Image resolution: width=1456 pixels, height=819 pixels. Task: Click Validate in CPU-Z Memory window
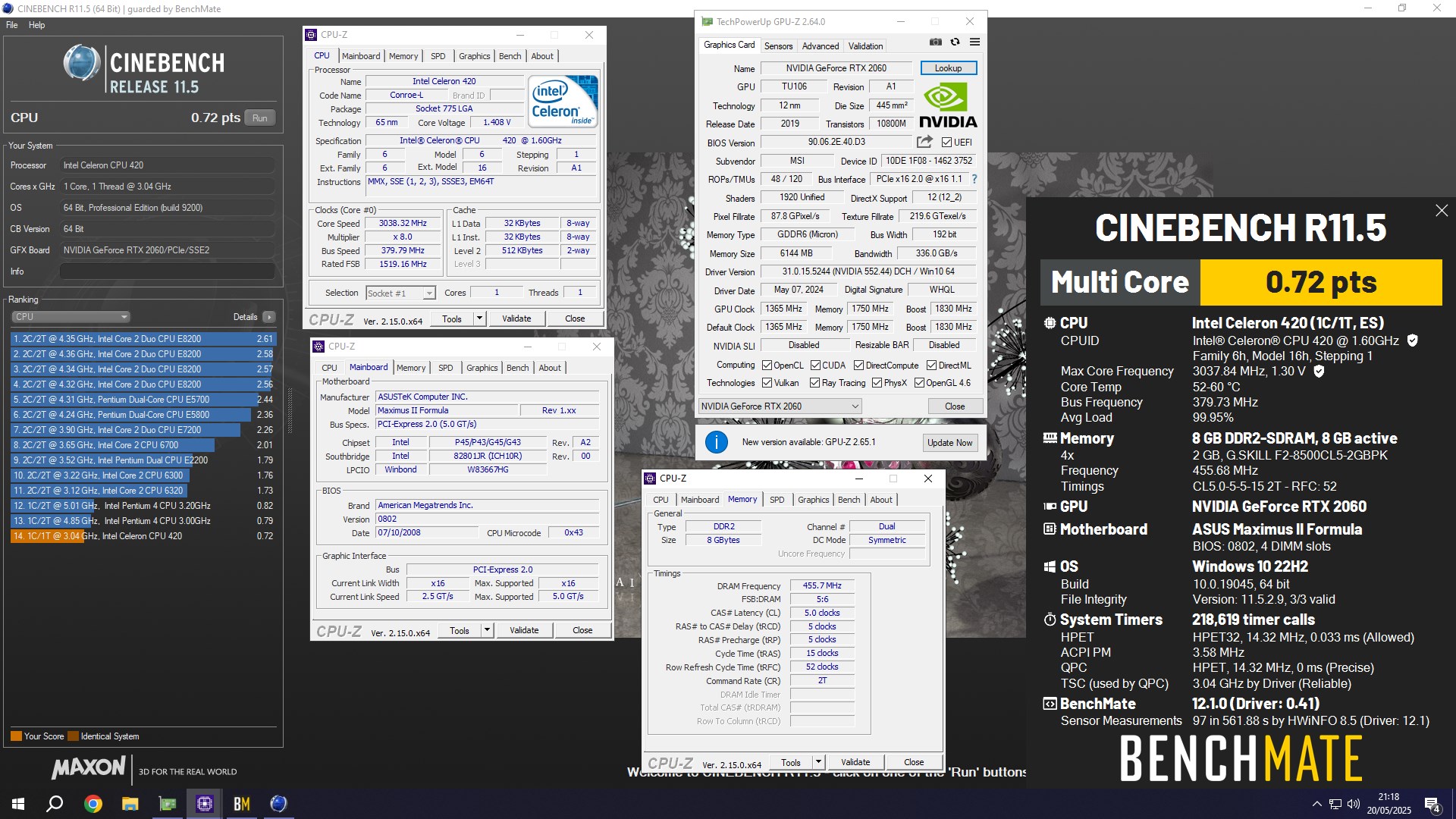click(x=855, y=762)
